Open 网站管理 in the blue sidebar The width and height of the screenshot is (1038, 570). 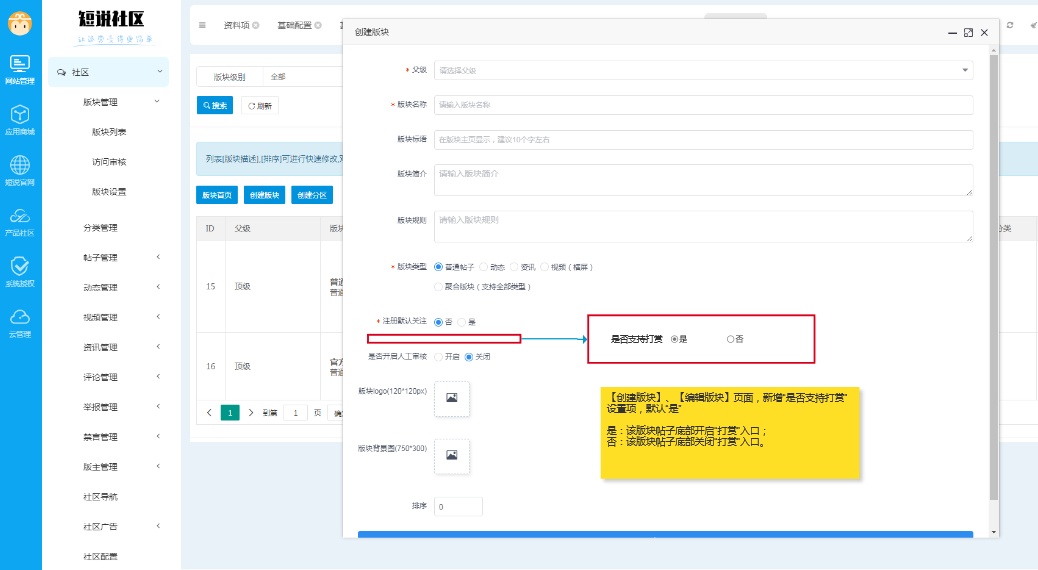[x=20, y=70]
